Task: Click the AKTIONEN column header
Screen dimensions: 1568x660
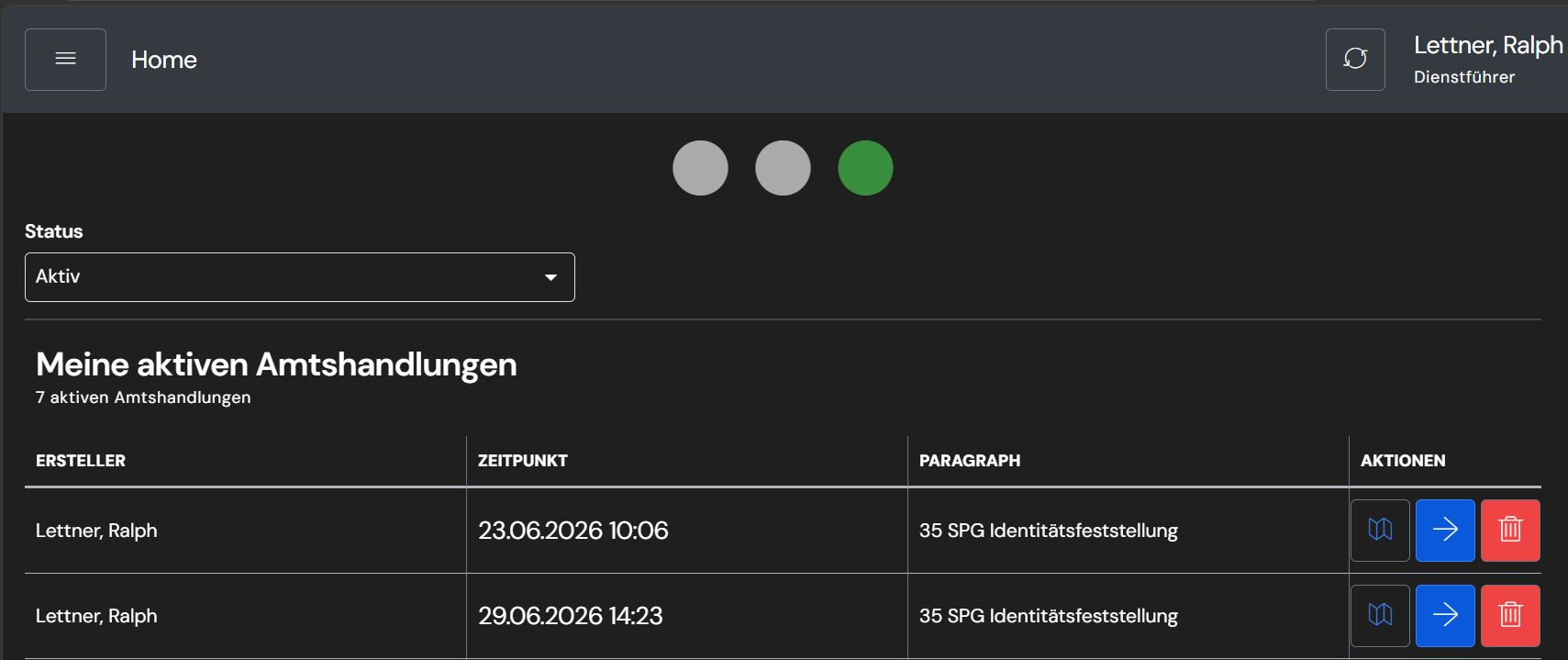Action: pos(1403,461)
